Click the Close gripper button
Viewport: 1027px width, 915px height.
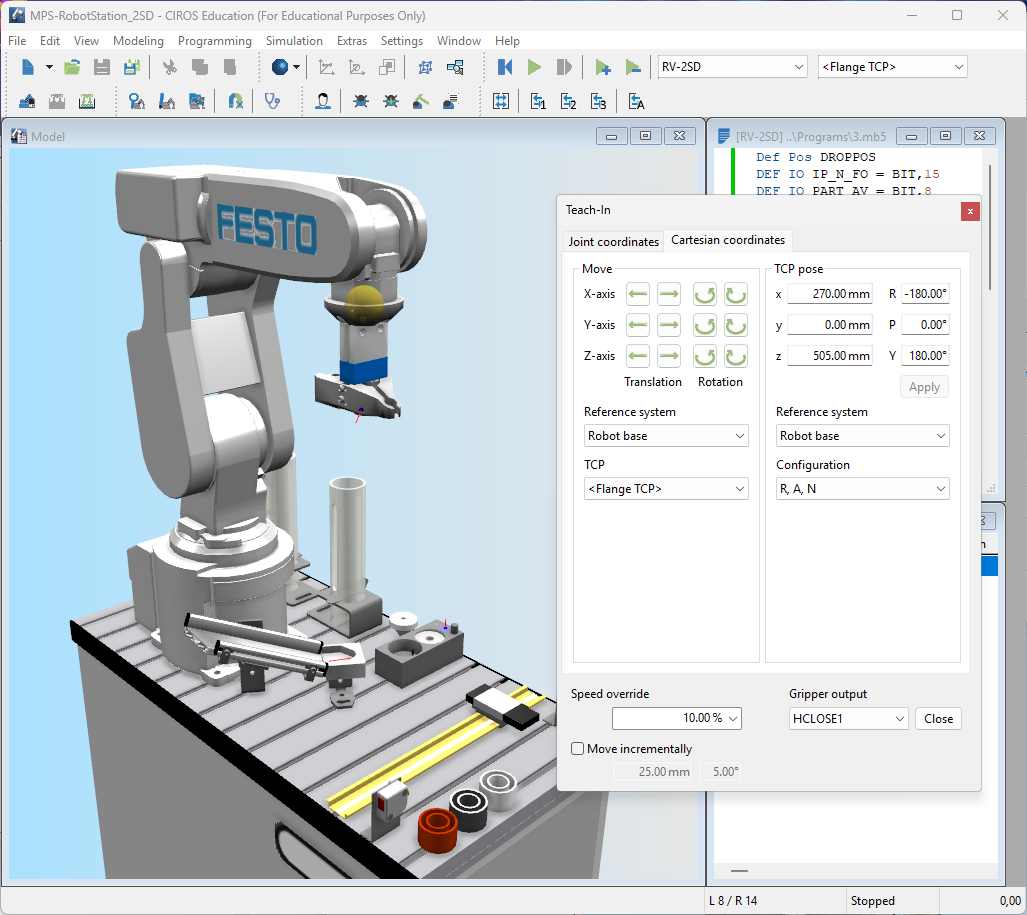938,719
